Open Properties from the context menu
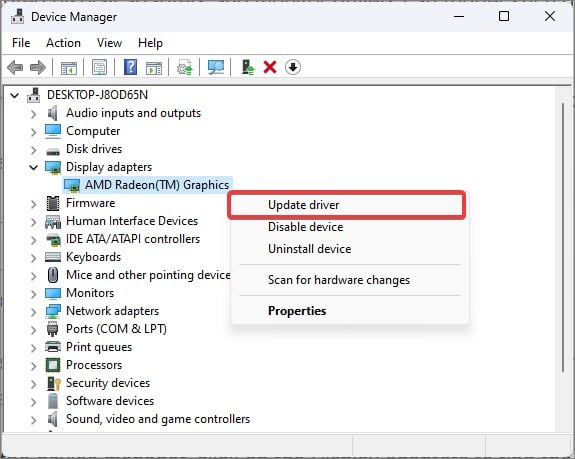The image size is (575, 459). pyautogui.click(x=350, y=311)
